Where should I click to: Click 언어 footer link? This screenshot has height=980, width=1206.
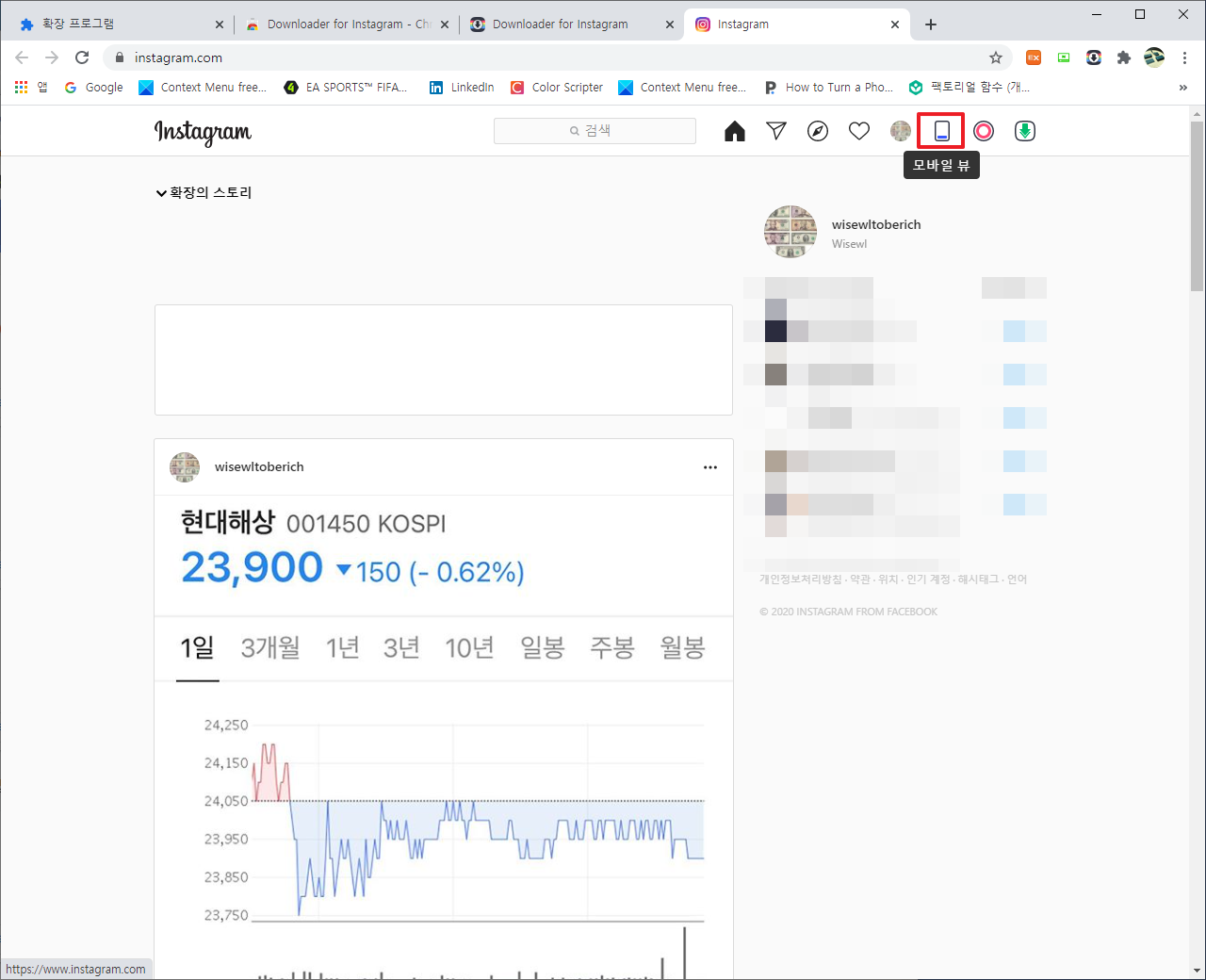(x=1017, y=580)
